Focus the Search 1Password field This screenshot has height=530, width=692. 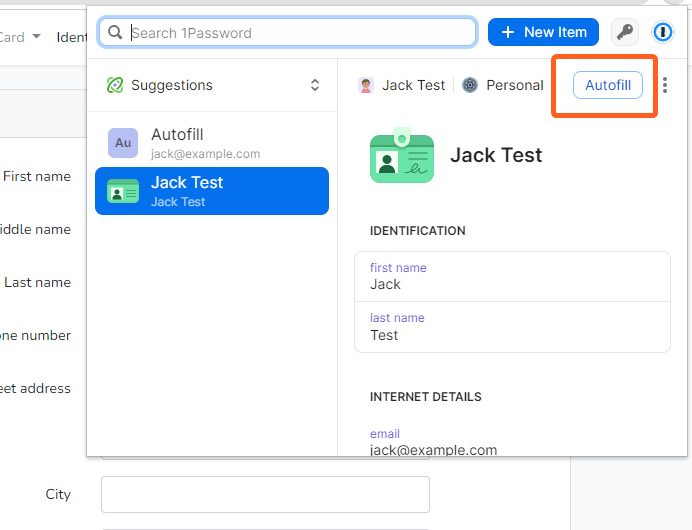[300, 32]
